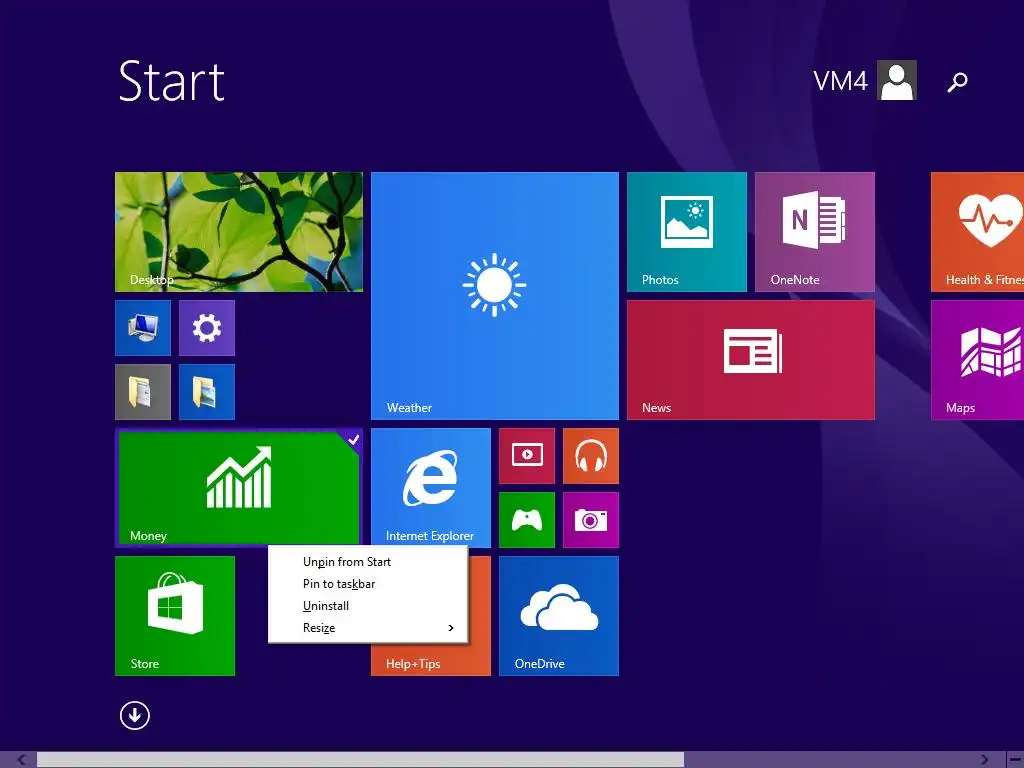Click the VM4 user name

tap(840, 81)
